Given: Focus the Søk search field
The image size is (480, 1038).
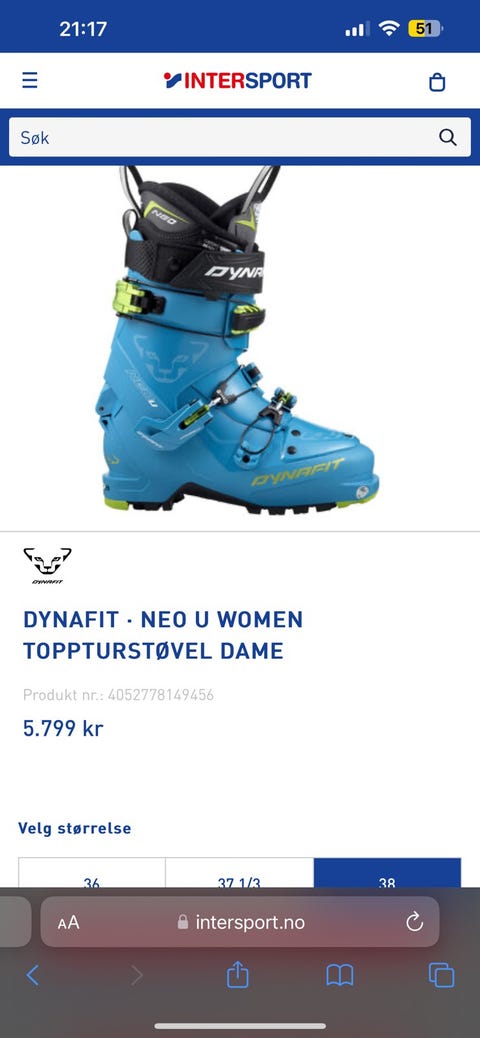Looking at the screenshot, I should 240,137.
